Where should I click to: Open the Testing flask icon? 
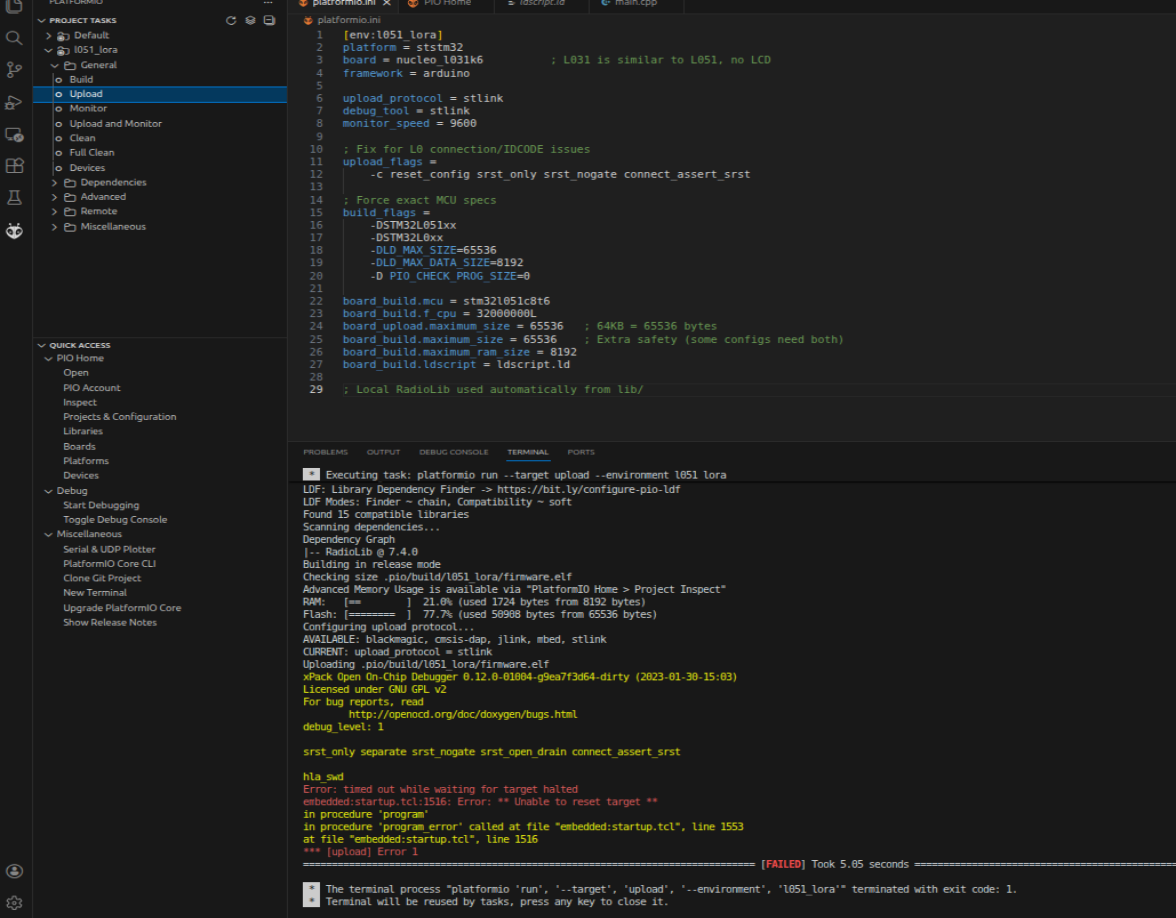pos(14,198)
